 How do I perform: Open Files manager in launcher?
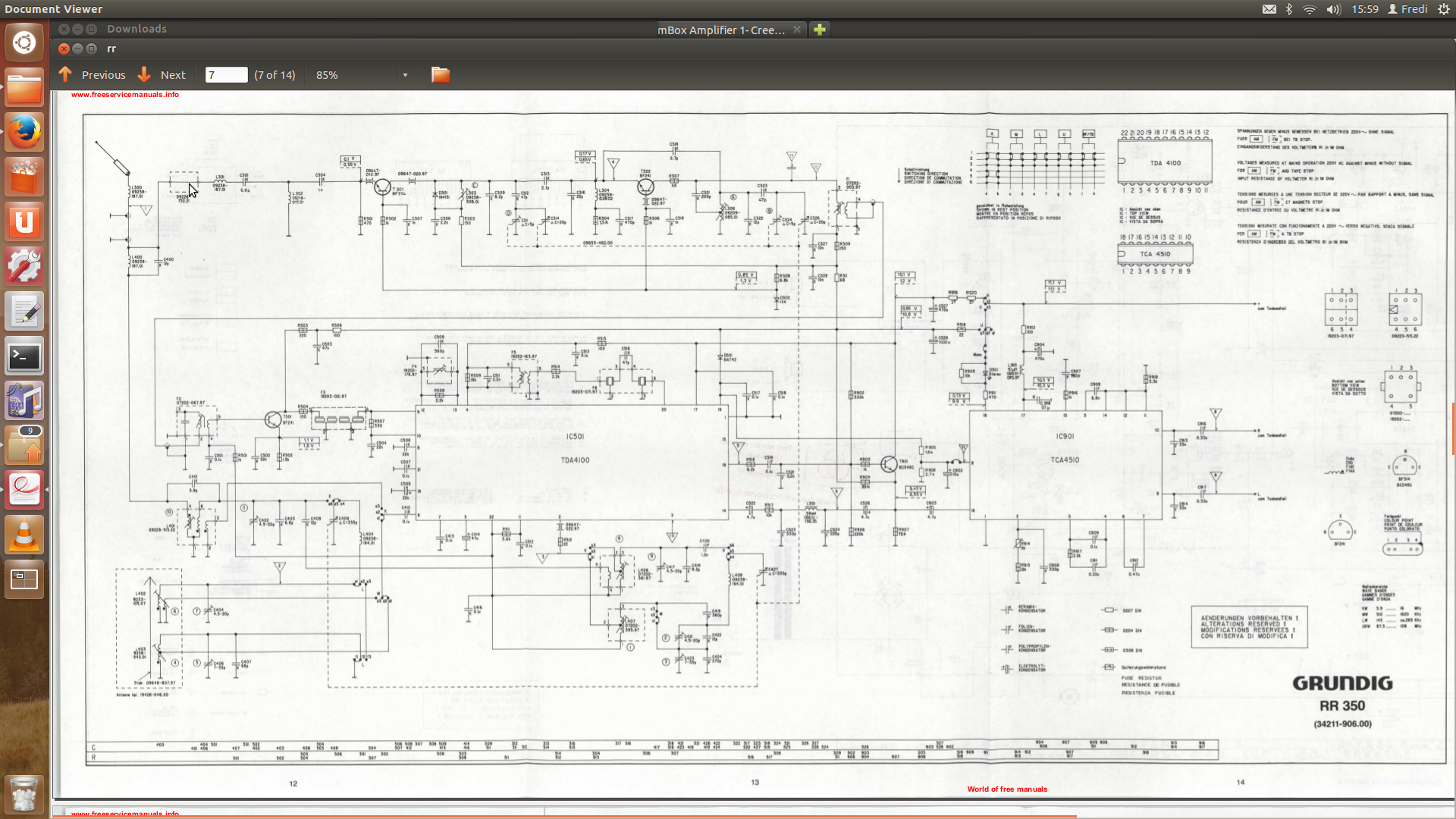24,87
